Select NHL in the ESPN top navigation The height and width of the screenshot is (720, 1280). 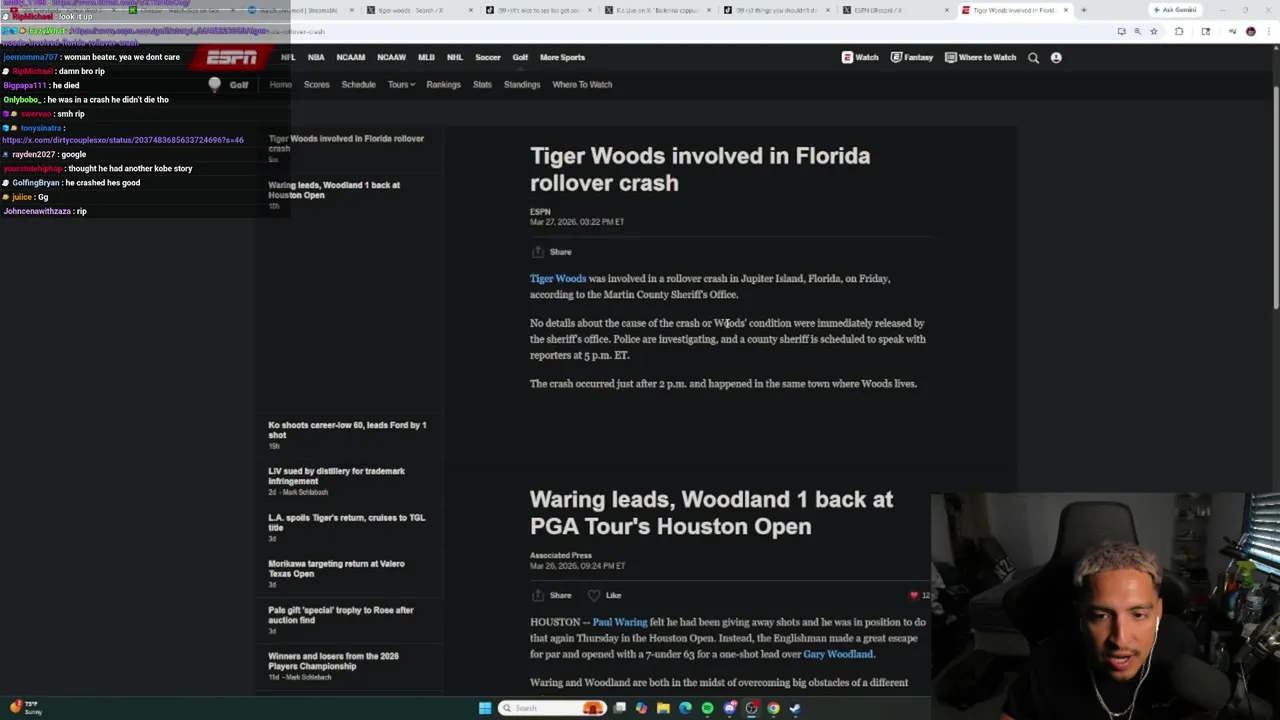(455, 57)
